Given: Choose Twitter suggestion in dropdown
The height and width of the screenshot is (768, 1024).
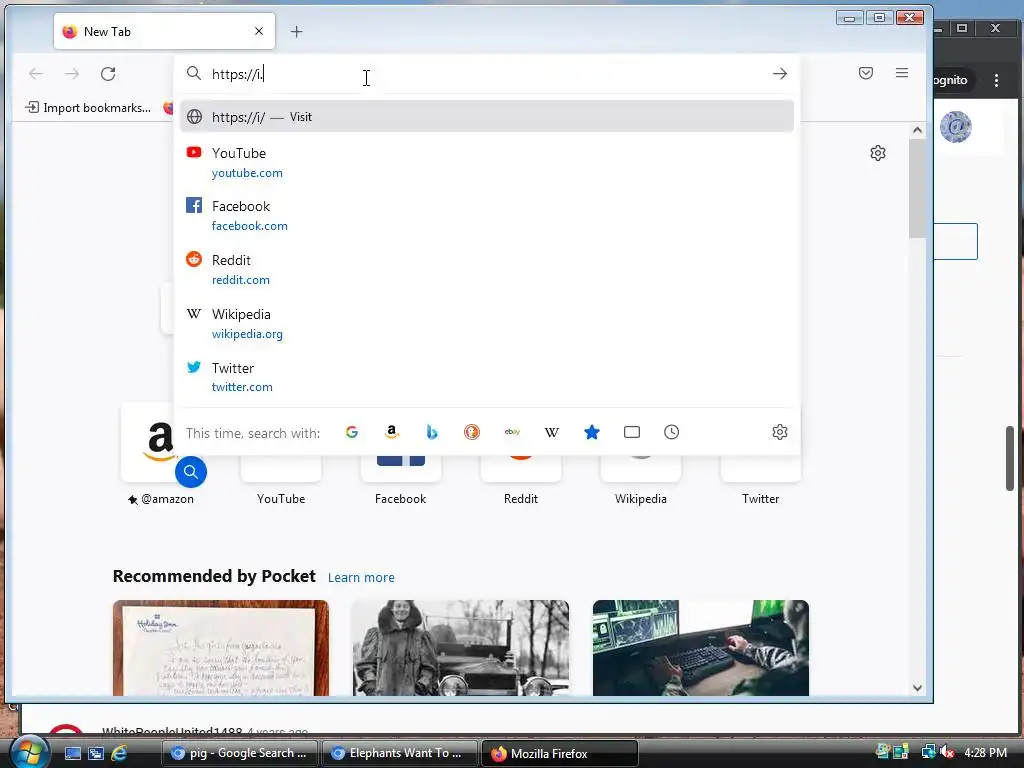Looking at the screenshot, I should (x=487, y=377).
